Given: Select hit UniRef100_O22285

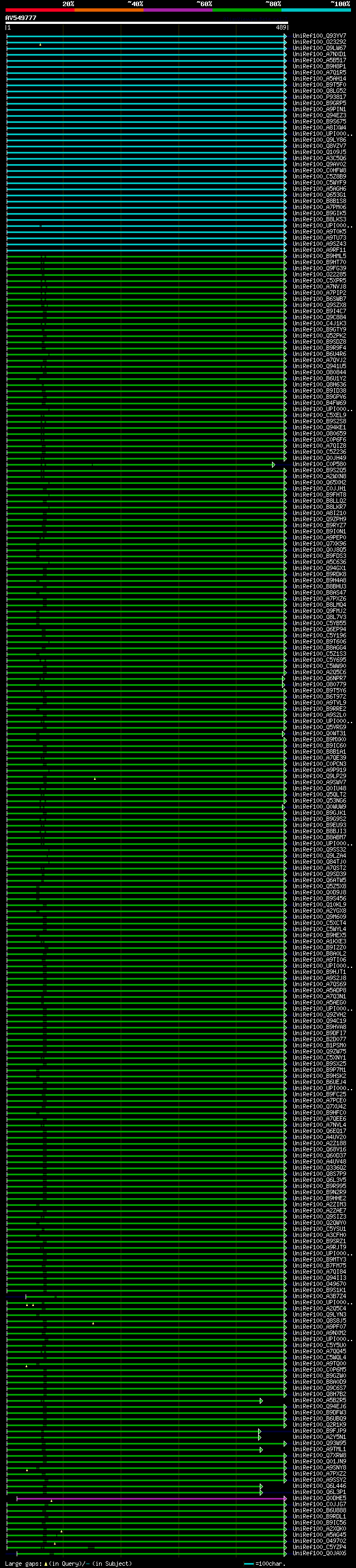Looking at the screenshot, I should click(x=319, y=275).
